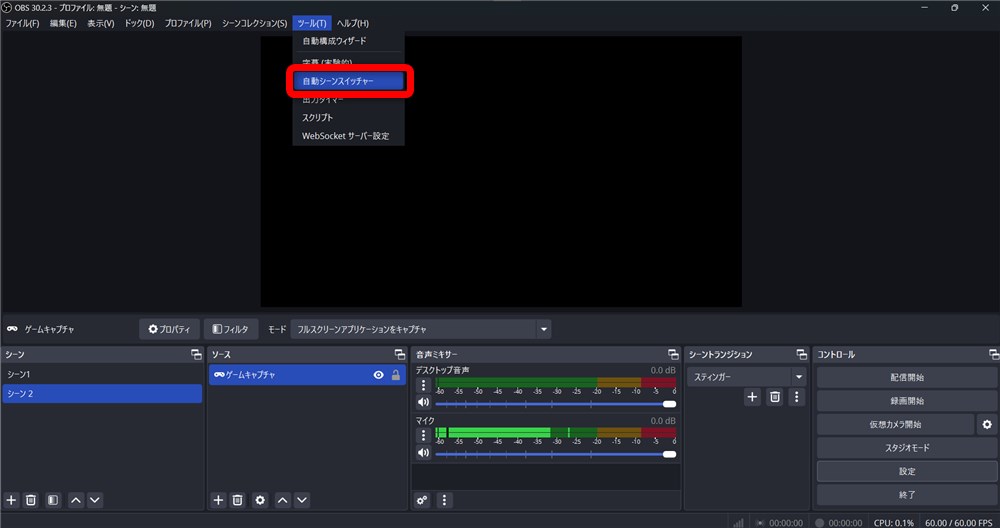The width and height of the screenshot is (1000, 528).
Task: Open WebSocket サーバー設定 entry
Action: click(348, 136)
